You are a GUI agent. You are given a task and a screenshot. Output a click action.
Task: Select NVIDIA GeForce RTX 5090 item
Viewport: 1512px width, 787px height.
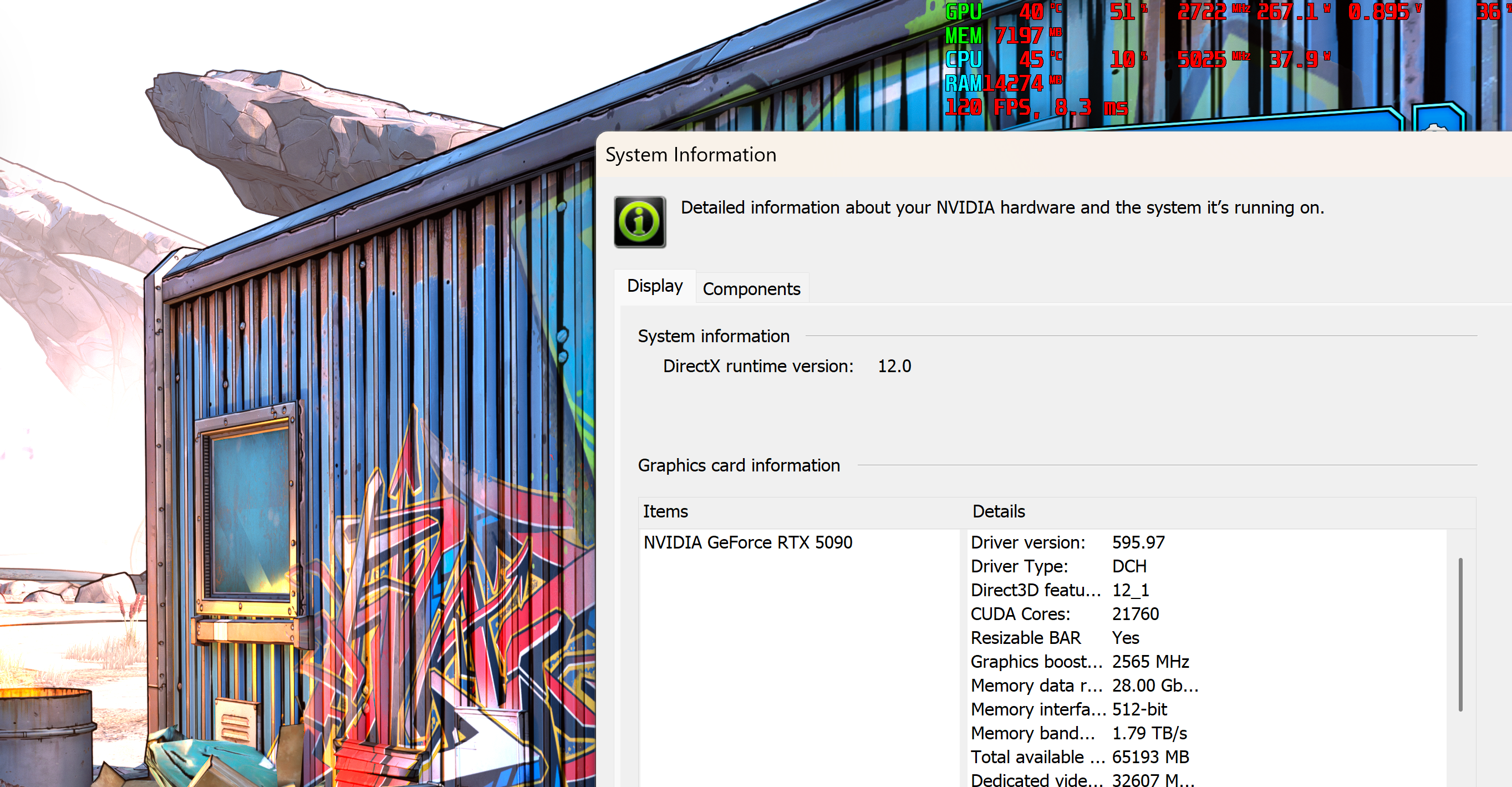click(x=747, y=542)
